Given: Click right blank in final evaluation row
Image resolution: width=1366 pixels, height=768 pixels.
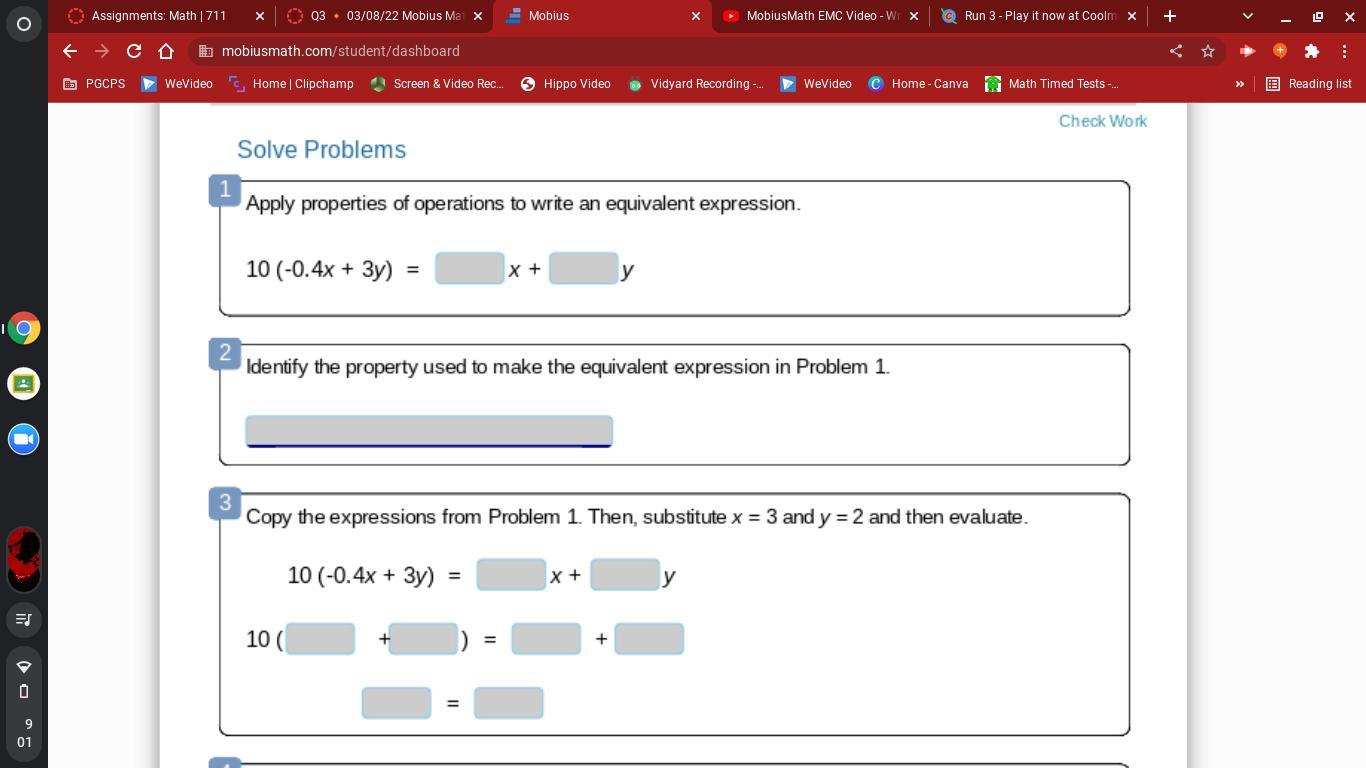Looking at the screenshot, I should click(508, 703).
